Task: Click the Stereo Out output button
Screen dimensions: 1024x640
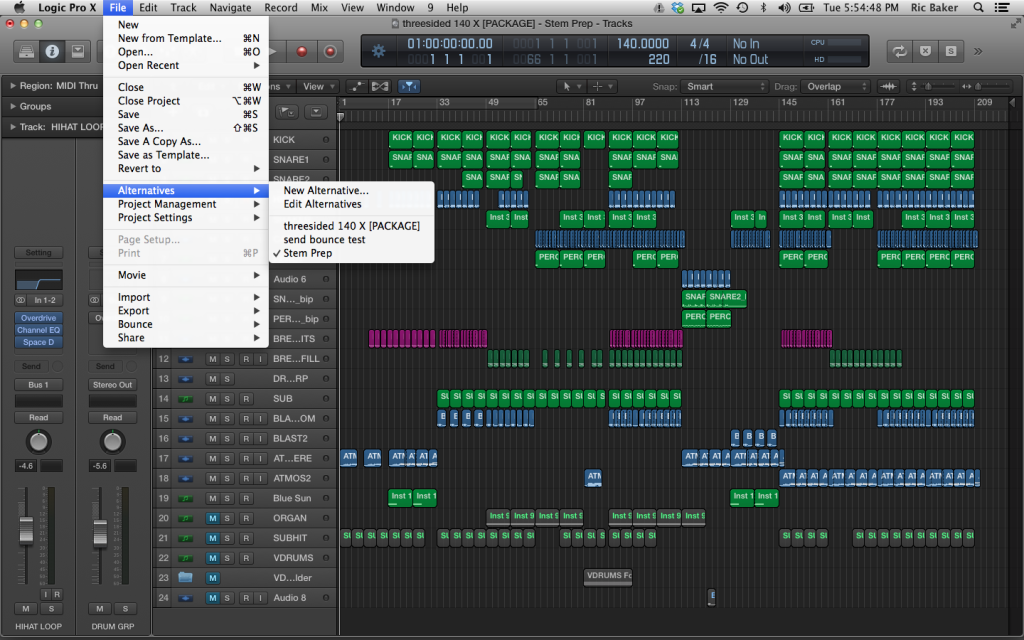Action: (112, 385)
